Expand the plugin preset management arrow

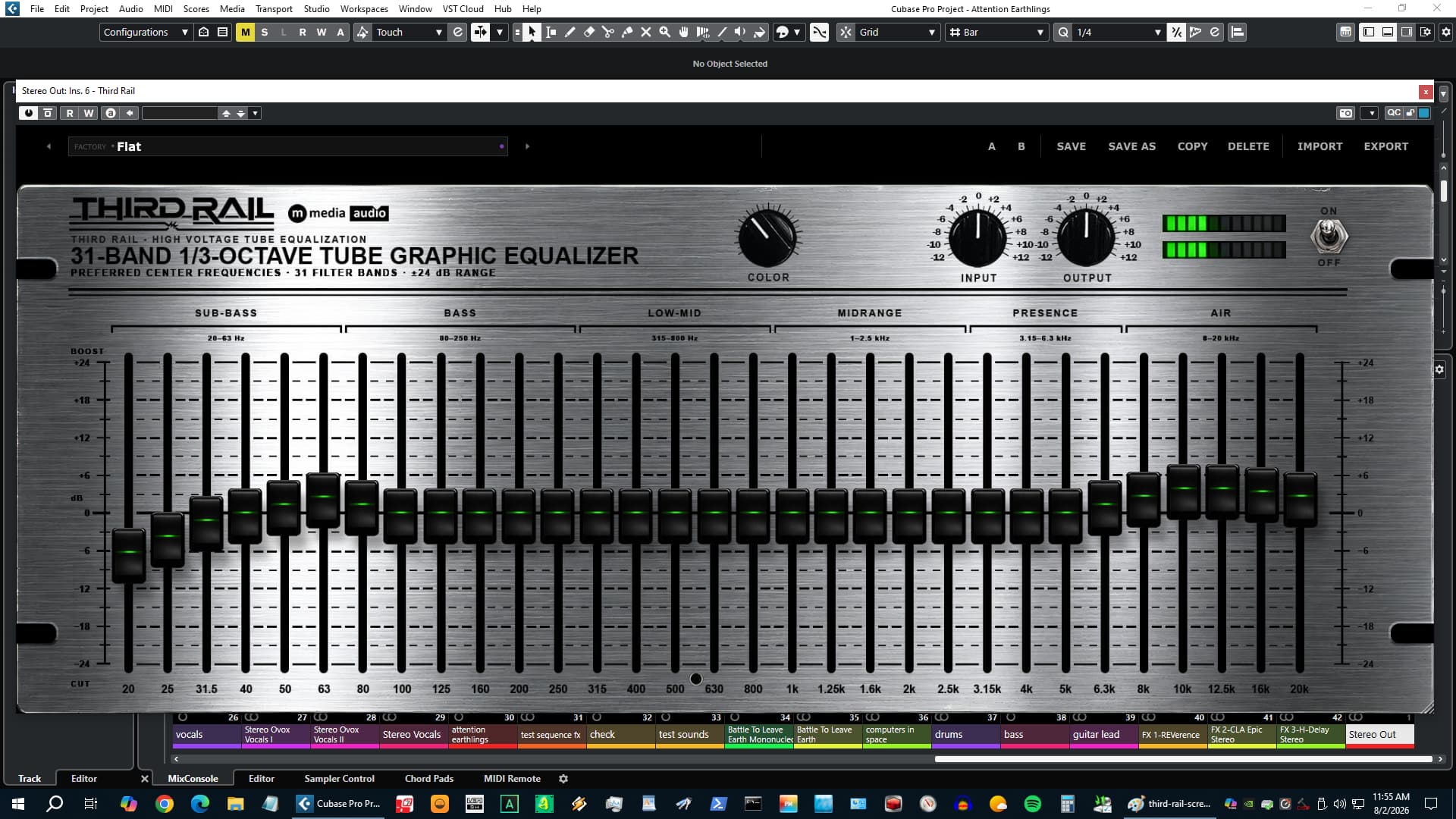click(255, 113)
